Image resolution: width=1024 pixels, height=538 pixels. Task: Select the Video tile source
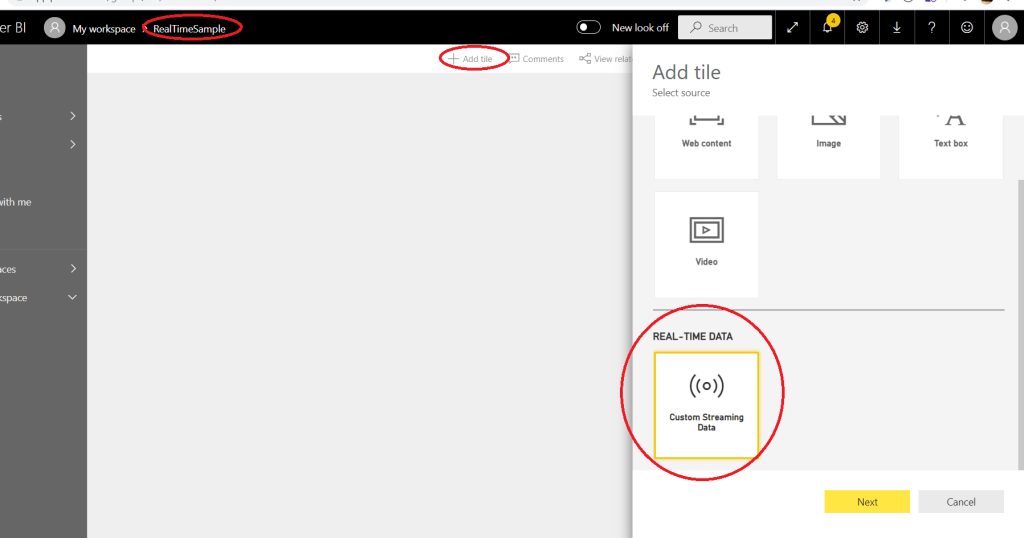(706, 244)
